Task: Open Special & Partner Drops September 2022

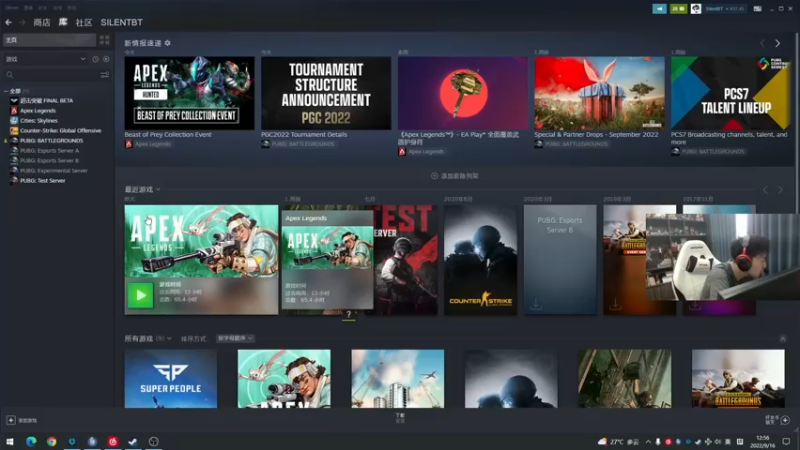Action: [599, 93]
